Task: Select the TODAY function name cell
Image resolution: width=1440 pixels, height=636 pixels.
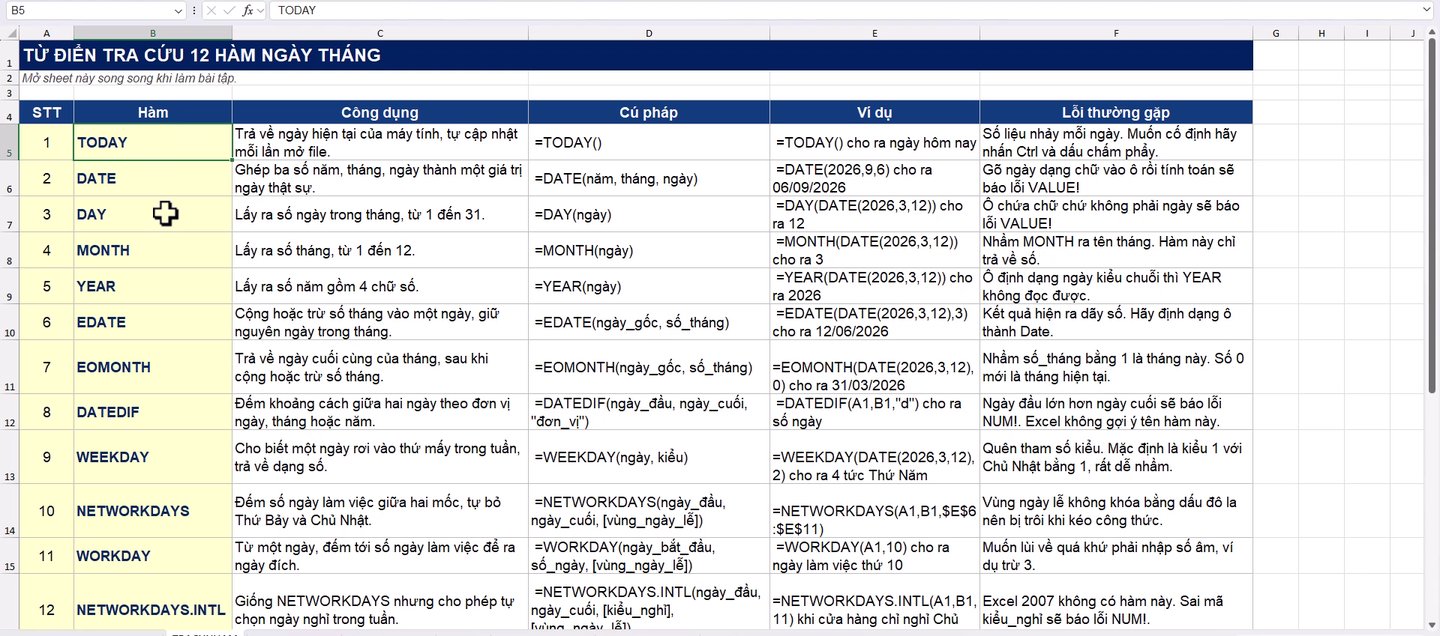Action: pyautogui.click(x=153, y=142)
